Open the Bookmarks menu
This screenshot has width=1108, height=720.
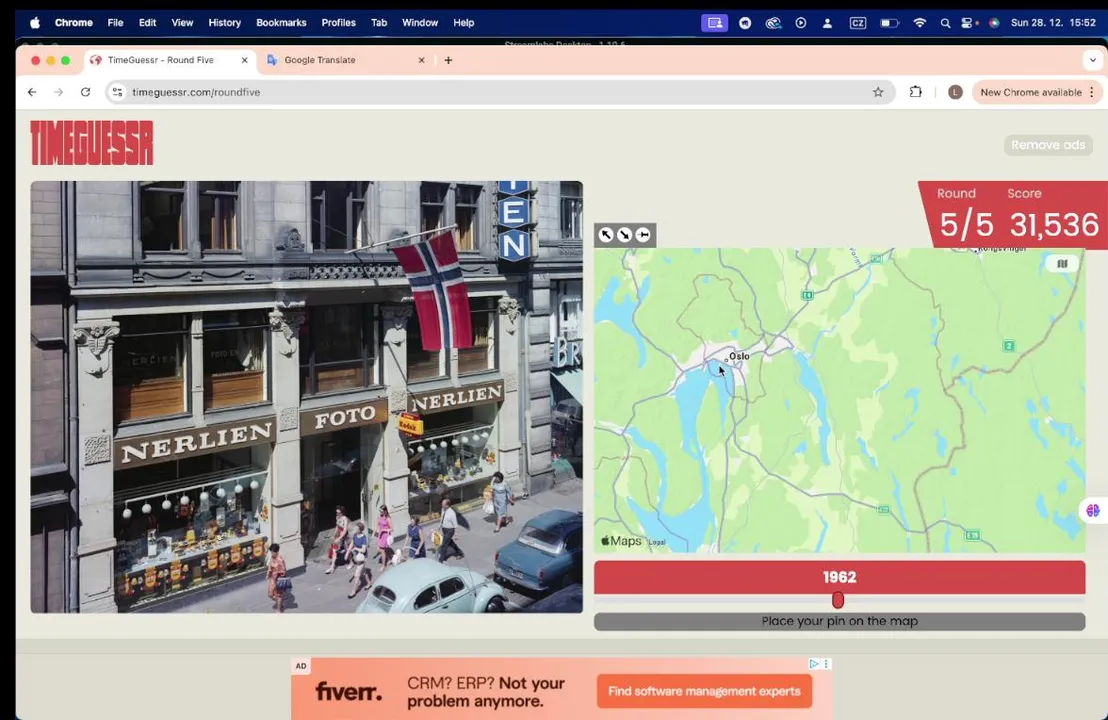click(x=281, y=23)
